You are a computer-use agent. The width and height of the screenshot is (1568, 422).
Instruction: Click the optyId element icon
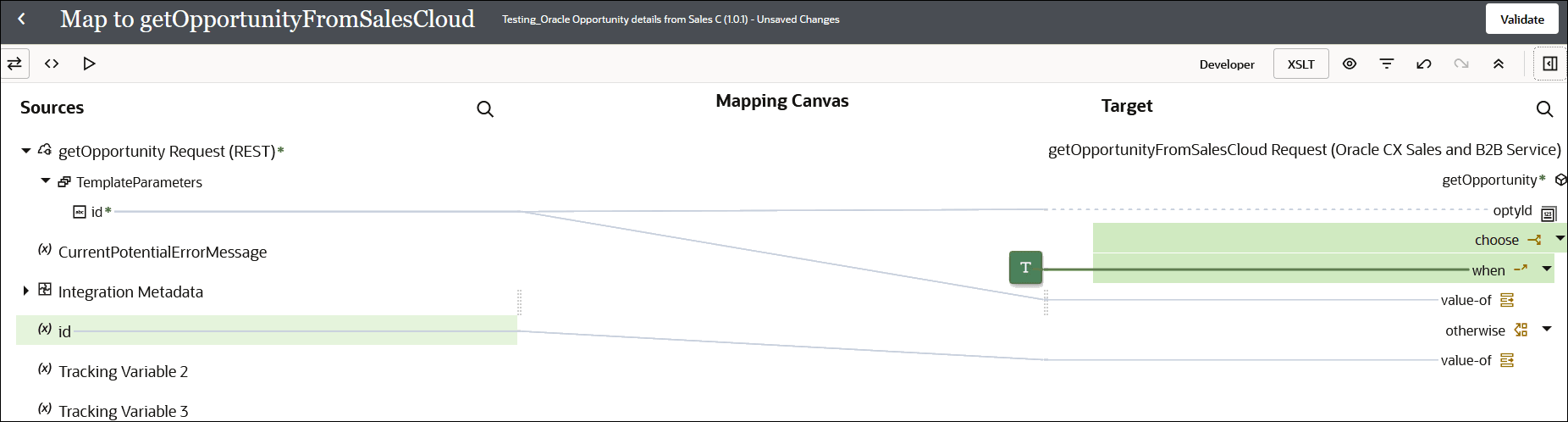tap(1549, 214)
